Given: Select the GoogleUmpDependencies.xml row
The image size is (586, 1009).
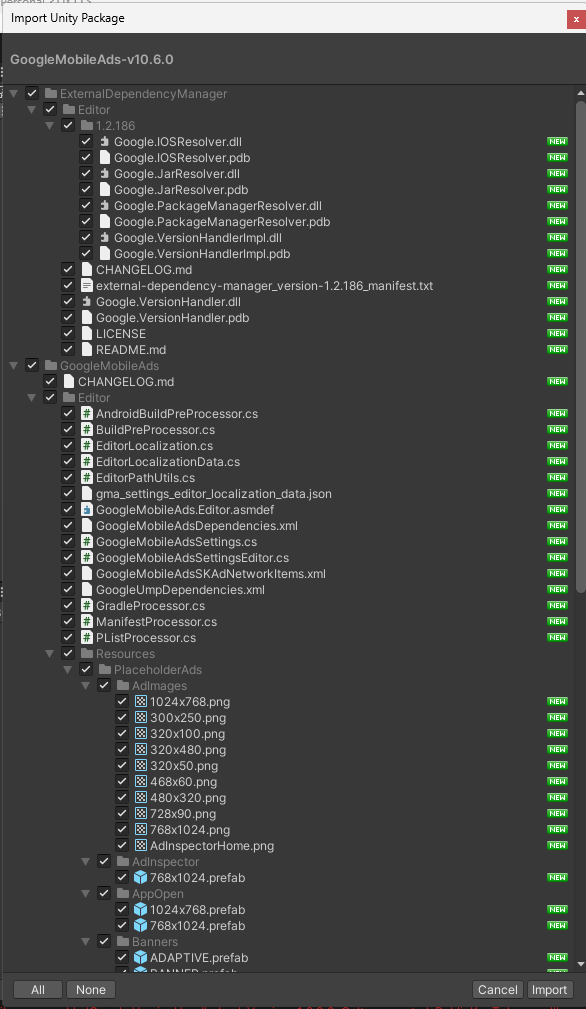Looking at the screenshot, I should pos(289,590).
